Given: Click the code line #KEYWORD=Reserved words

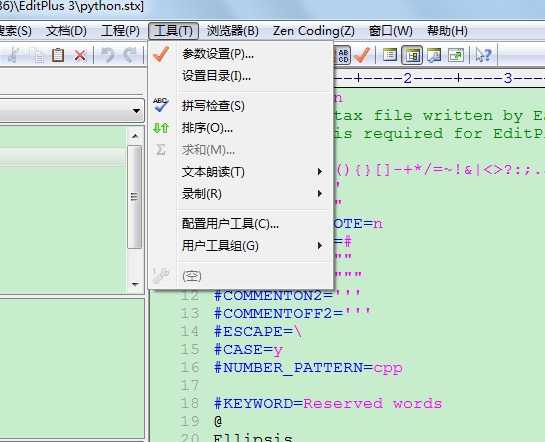Looking at the screenshot, I should 328,404.
